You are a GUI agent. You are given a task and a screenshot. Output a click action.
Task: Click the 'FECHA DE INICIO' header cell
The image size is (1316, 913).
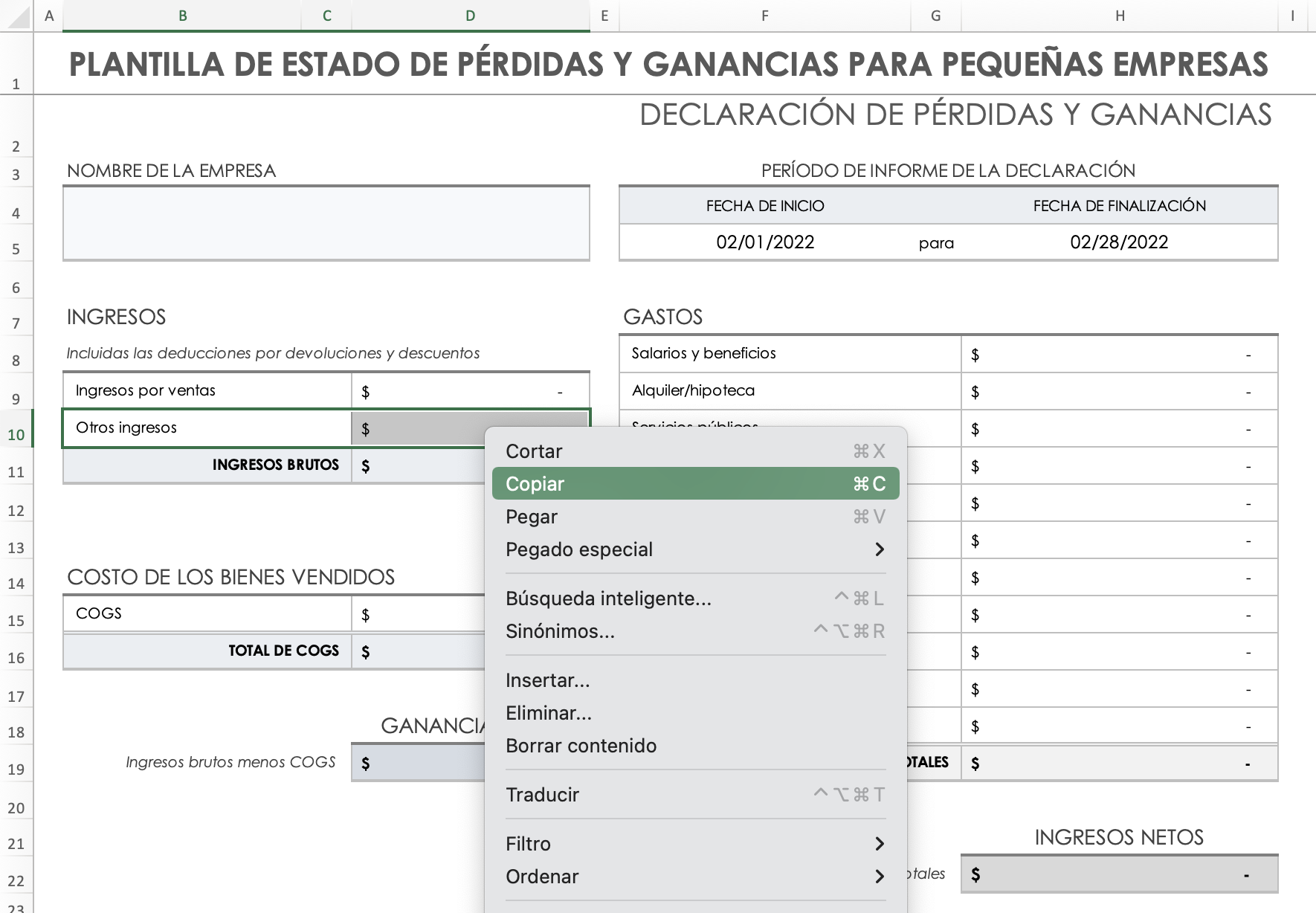(x=765, y=206)
